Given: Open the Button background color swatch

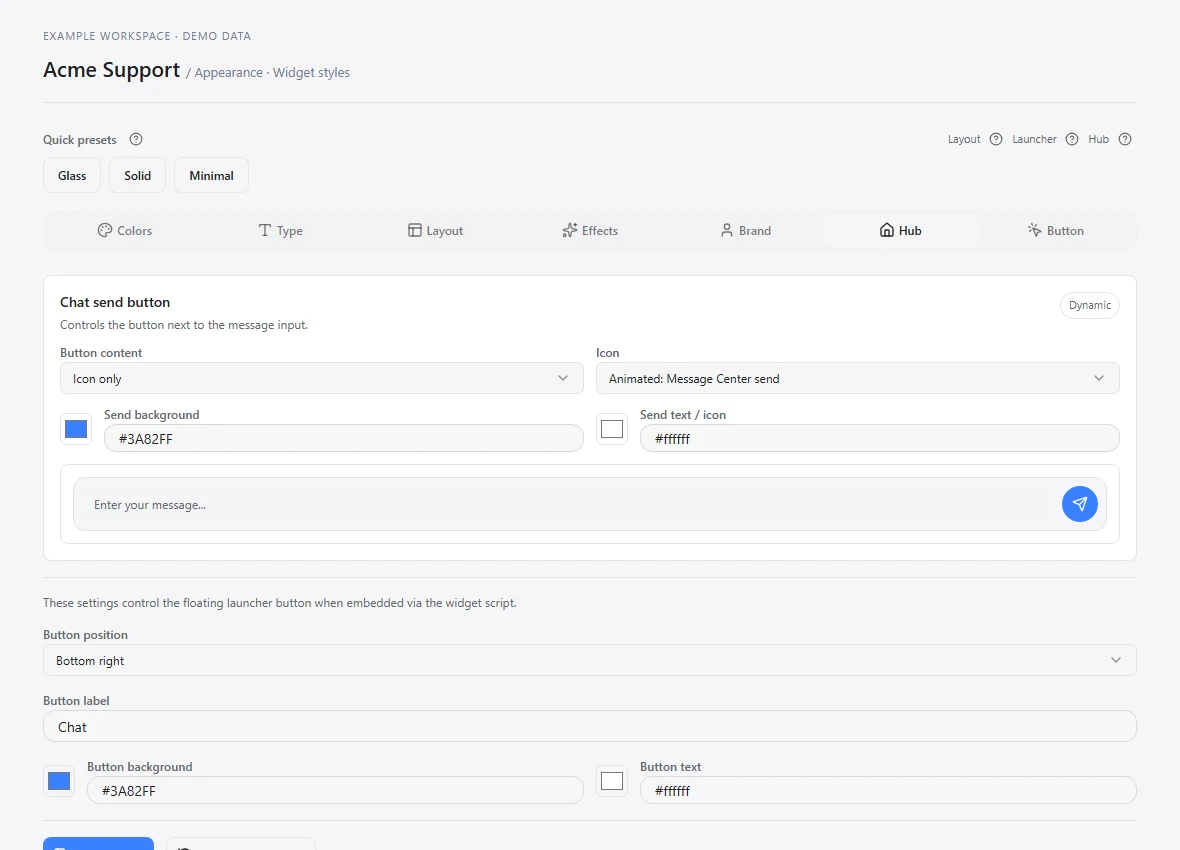Looking at the screenshot, I should 59,781.
